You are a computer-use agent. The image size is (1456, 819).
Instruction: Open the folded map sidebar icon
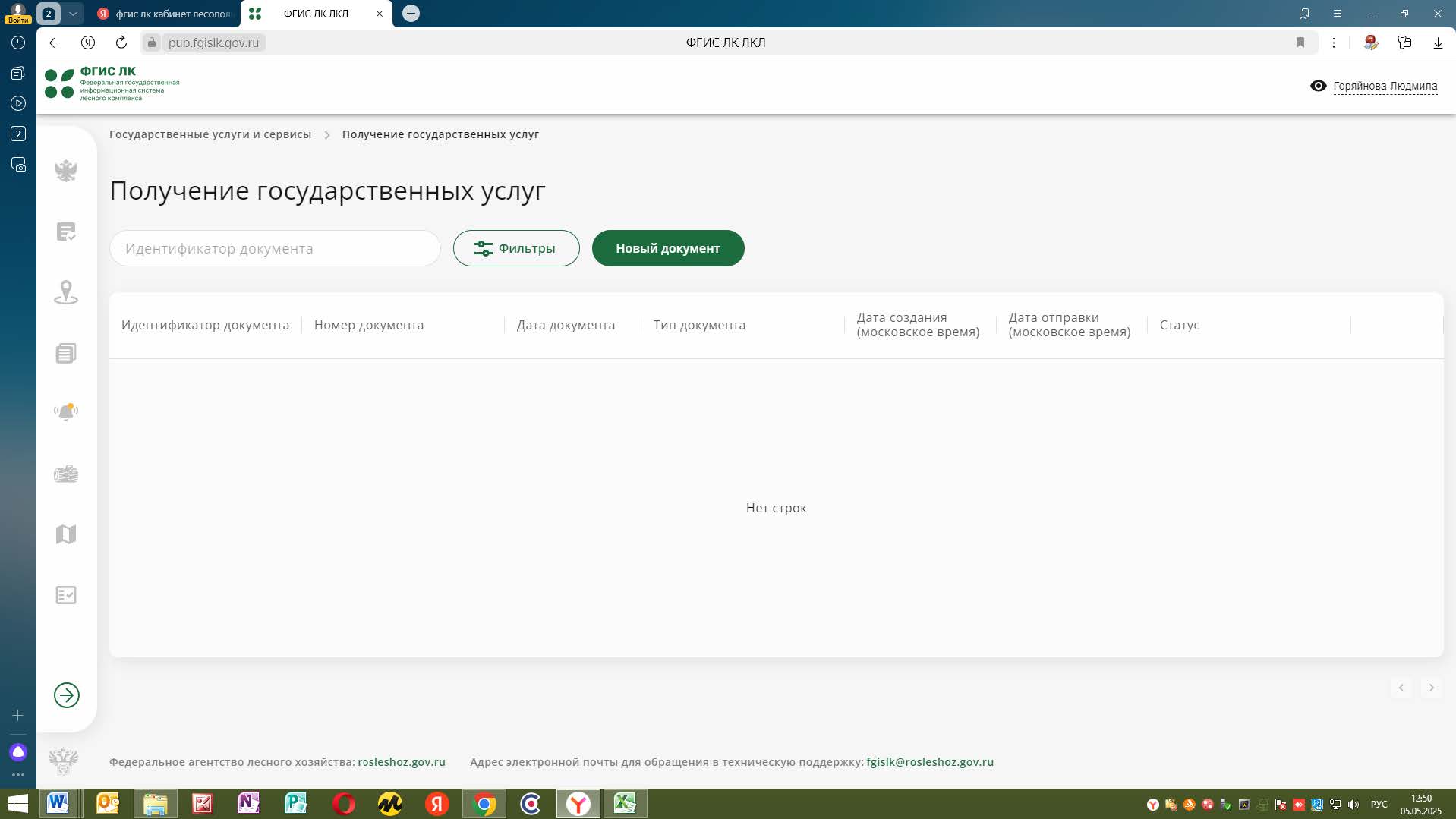[x=66, y=534]
